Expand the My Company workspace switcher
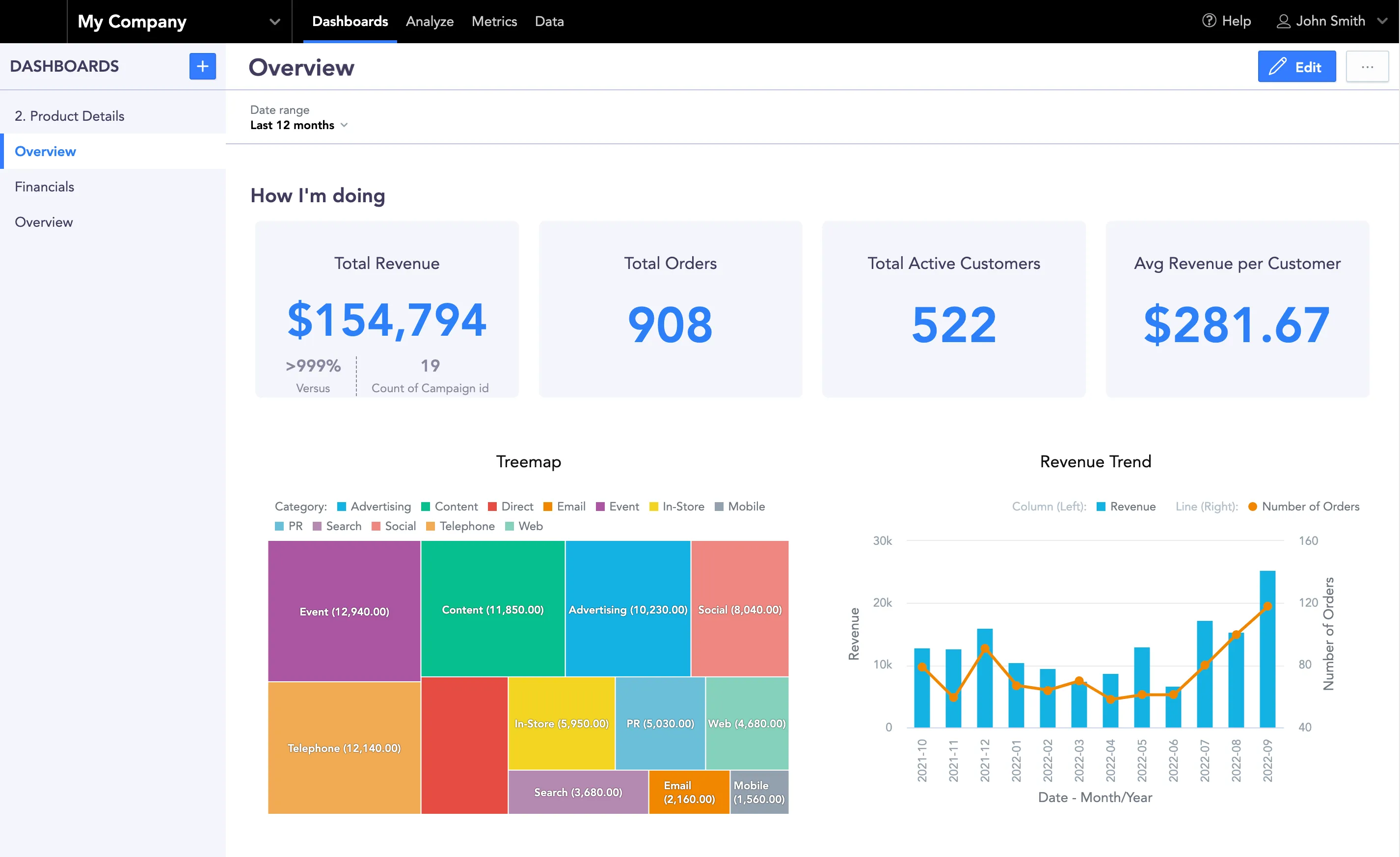This screenshot has height=857, width=1400. [274, 22]
